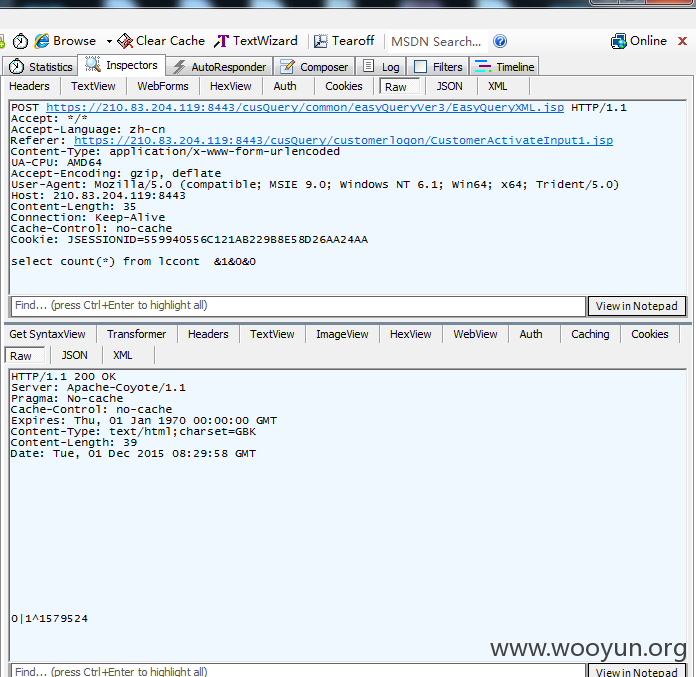This screenshot has width=696, height=677.
Task: Open the response Auth tab
Action: click(x=531, y=334)
